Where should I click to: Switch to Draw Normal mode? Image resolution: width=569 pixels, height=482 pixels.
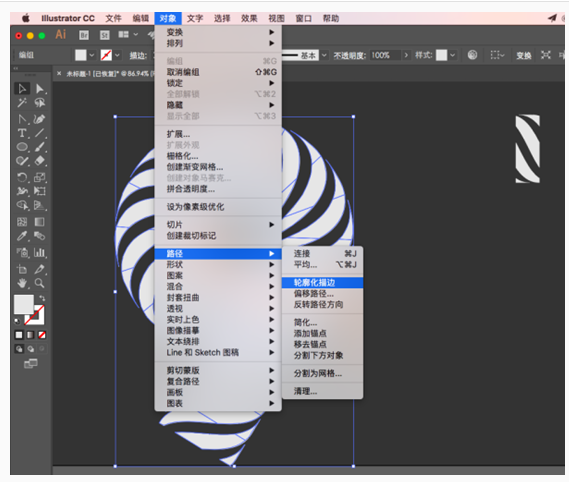point(19,349)
